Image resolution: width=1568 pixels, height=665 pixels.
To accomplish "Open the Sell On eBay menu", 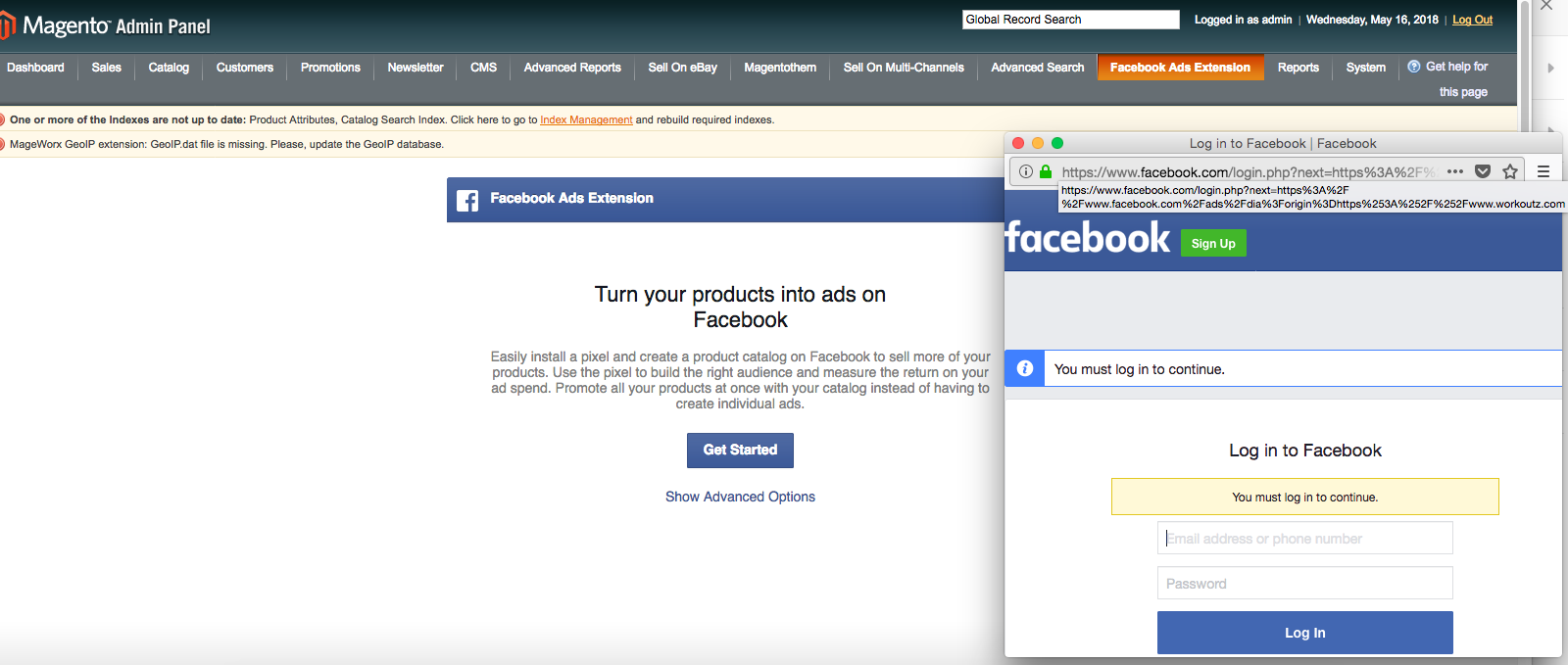I will point(683,68).
